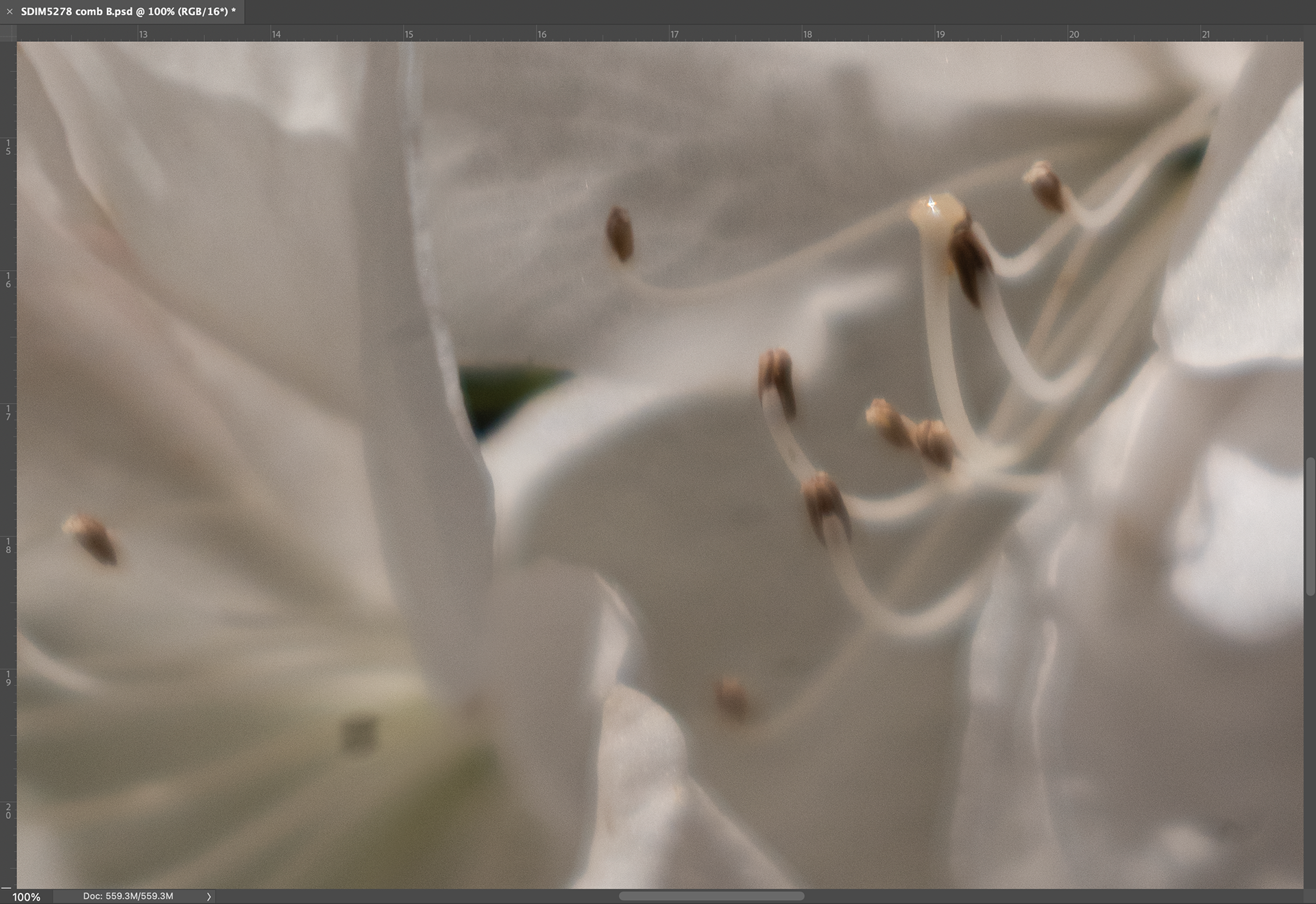The width and height of the screenshot is (1316, 904).
Task: Click the horizontal scrollbar track left of the thumb
Action: pos(411,896)
